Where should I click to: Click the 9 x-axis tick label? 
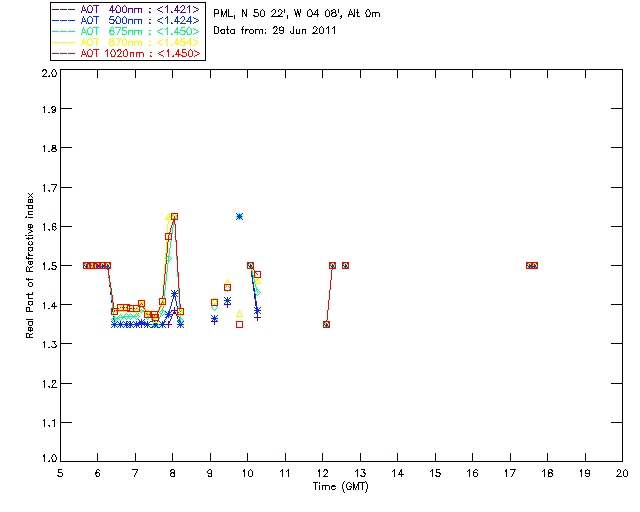click(210, 473)
